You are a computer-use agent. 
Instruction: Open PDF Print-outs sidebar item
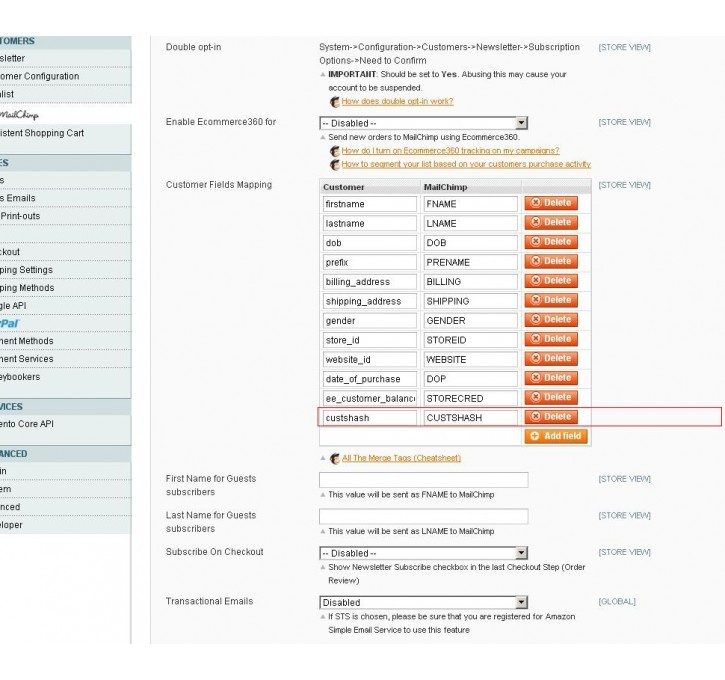tap(65, 216)
